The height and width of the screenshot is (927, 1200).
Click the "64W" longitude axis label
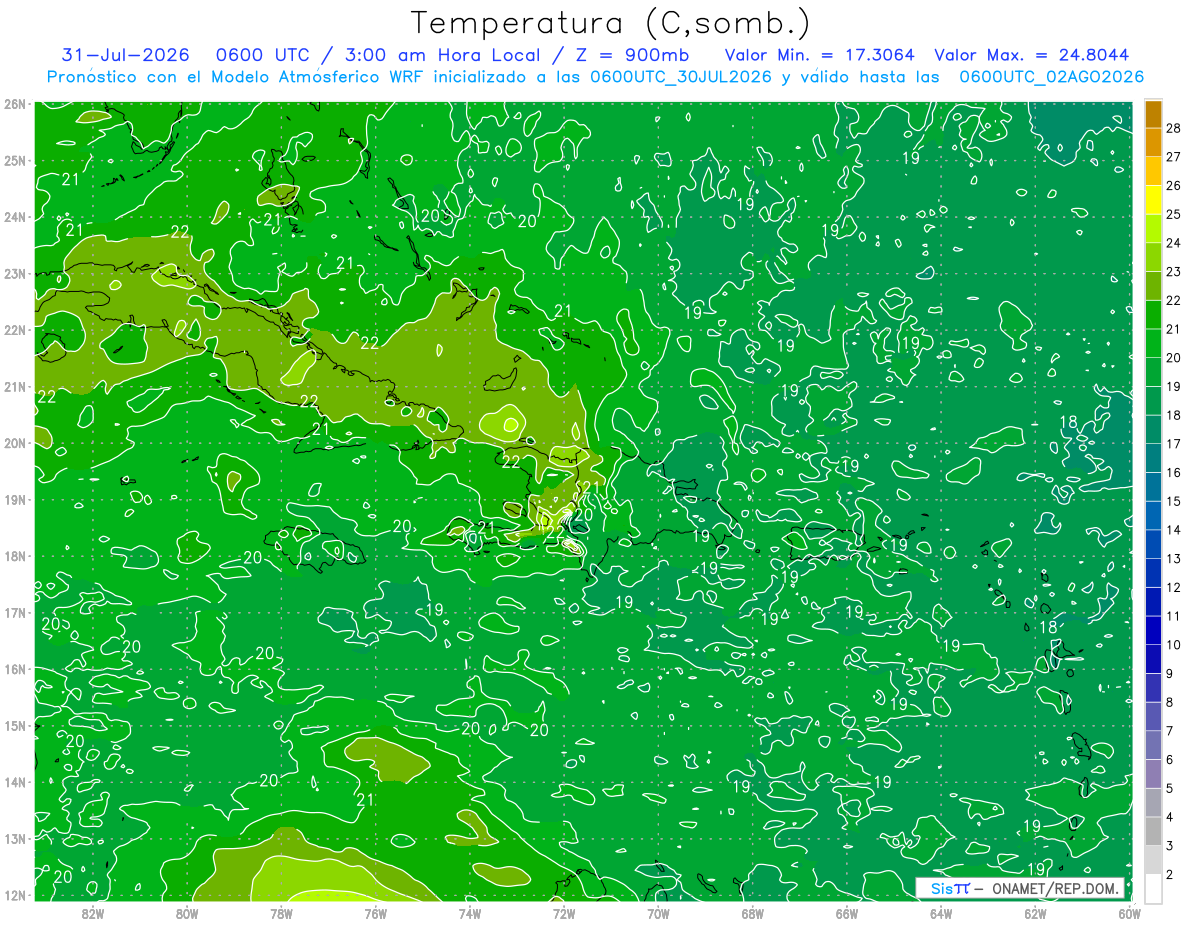pos(940,912)
